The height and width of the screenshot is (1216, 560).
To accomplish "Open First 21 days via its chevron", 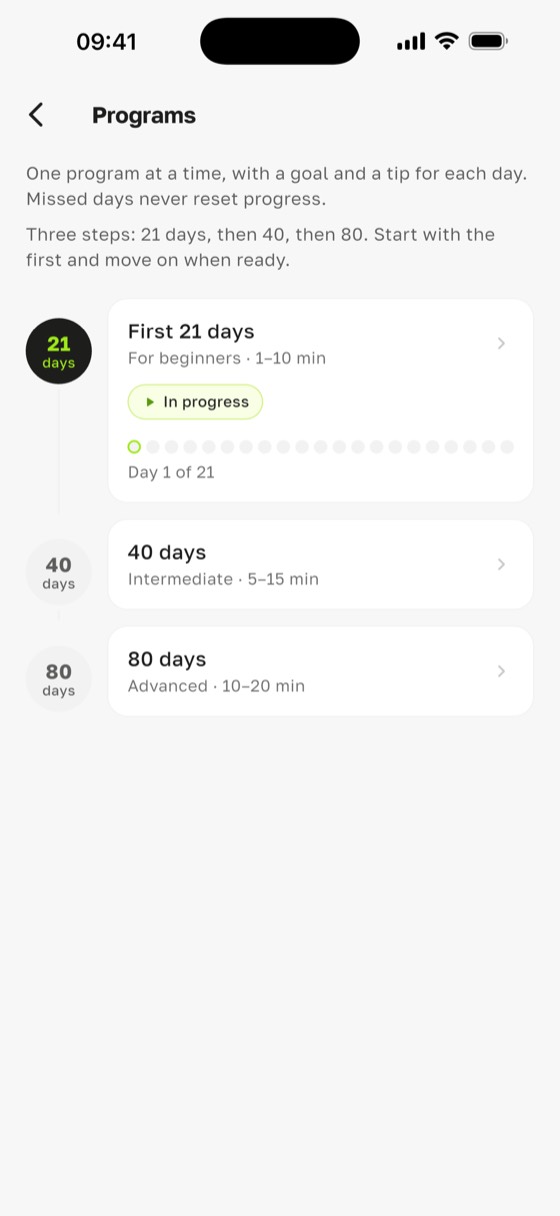I will (502, 343).
